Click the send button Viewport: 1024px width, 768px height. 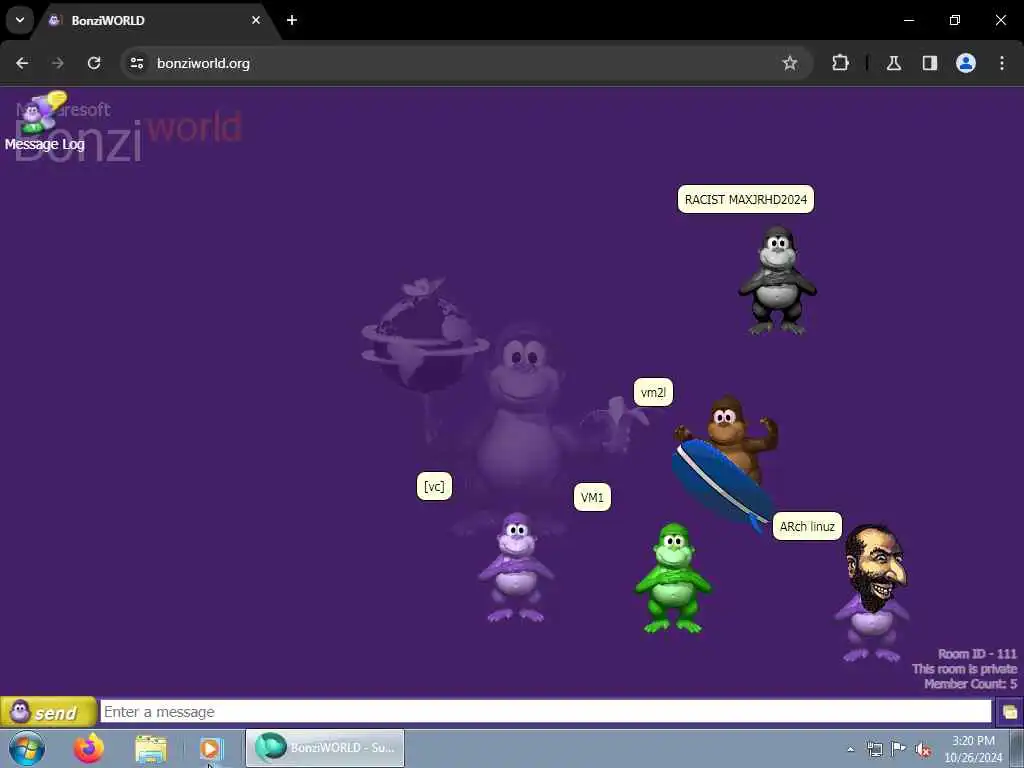(48, 712)
